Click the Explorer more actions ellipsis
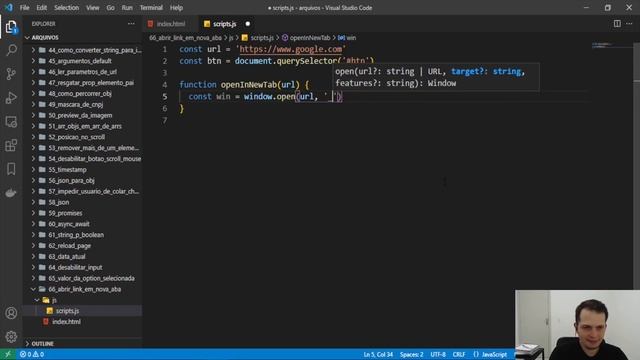This screenshot has height=360, width=640. click(131, 24)
